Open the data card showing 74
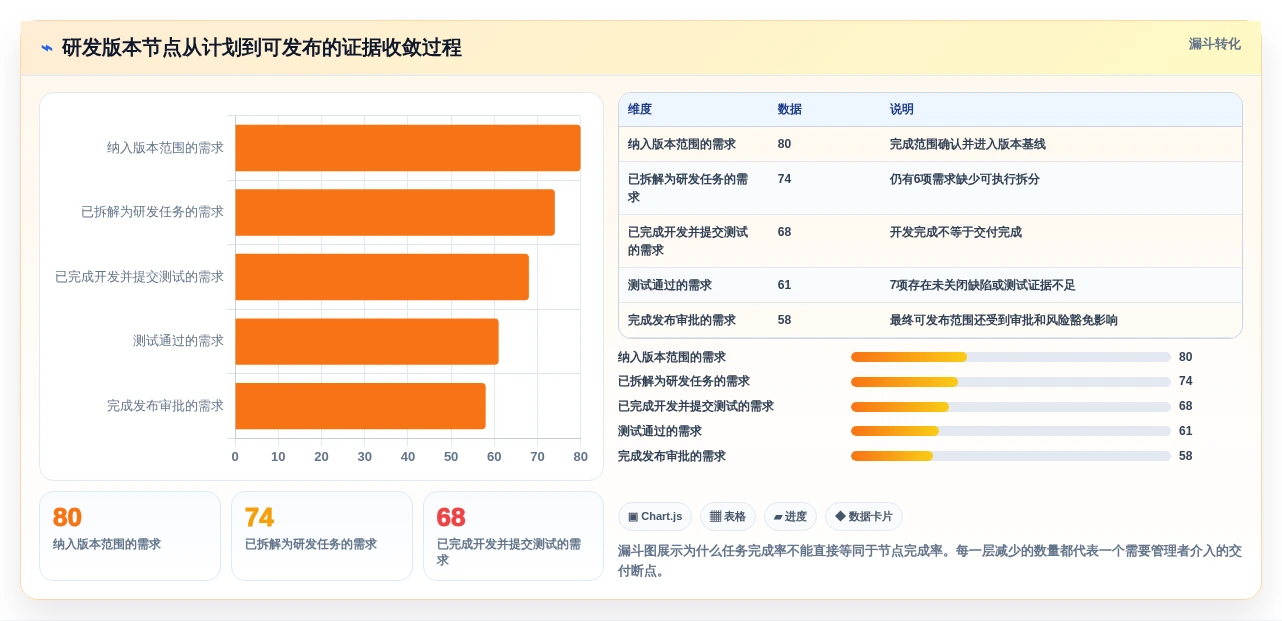Viewport: 1282px width, 621px height. tap(322, 536)
